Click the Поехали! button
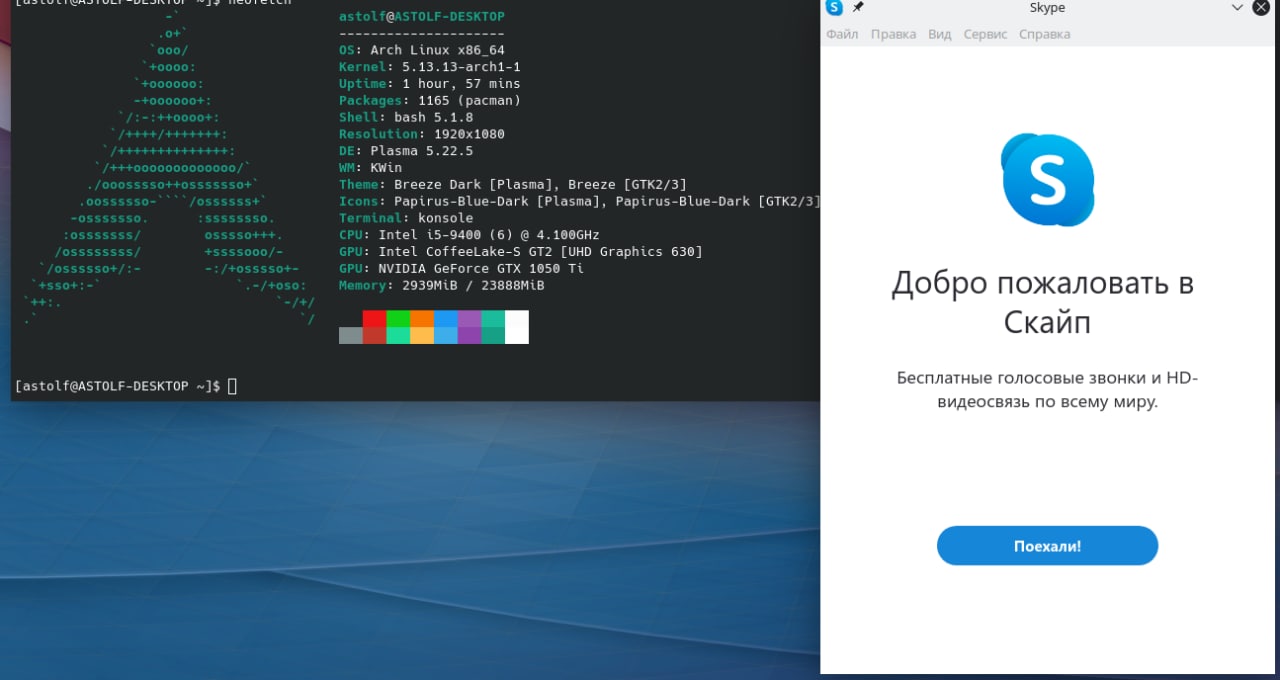This screenshot has width=1280, height=680. (x=1047, y=546)
